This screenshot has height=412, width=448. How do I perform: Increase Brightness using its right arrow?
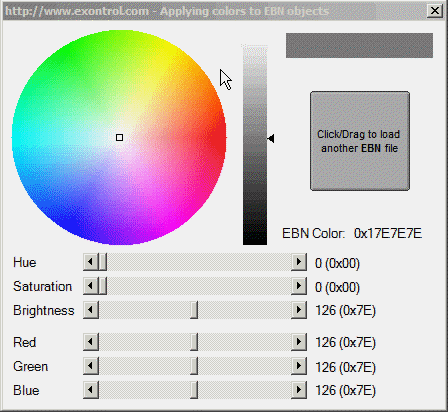(x=299, y=310)
